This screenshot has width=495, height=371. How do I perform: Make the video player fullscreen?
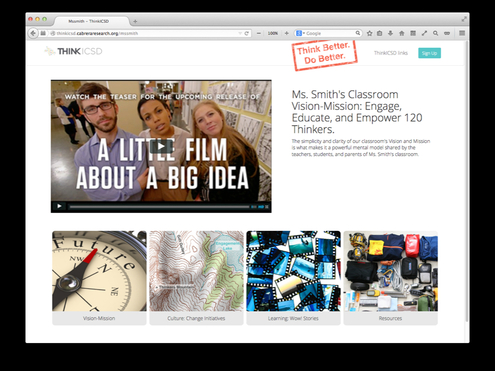(x=267, y=207)
